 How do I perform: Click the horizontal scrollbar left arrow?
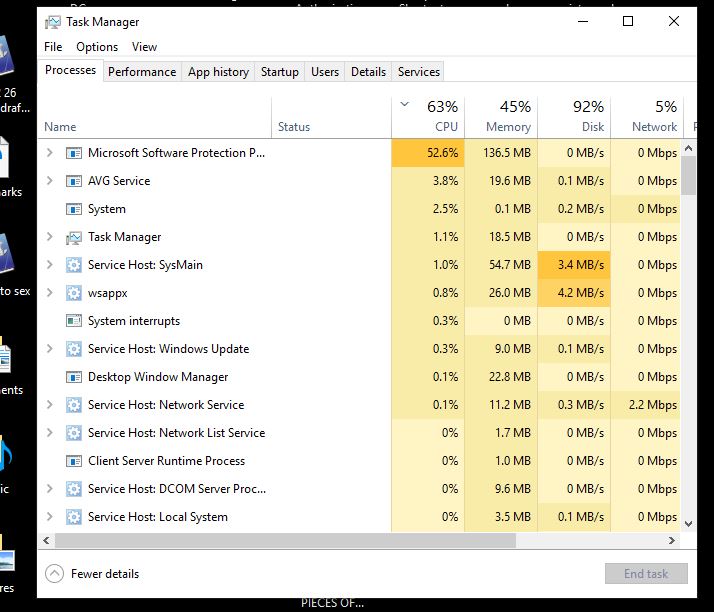(46, 541)
